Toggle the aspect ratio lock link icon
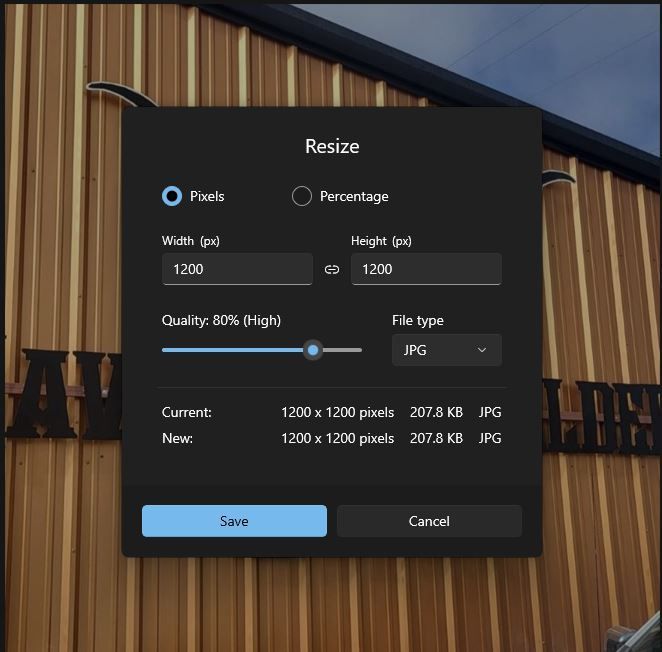This screenshot has width=662, height=652. [332, 269]
